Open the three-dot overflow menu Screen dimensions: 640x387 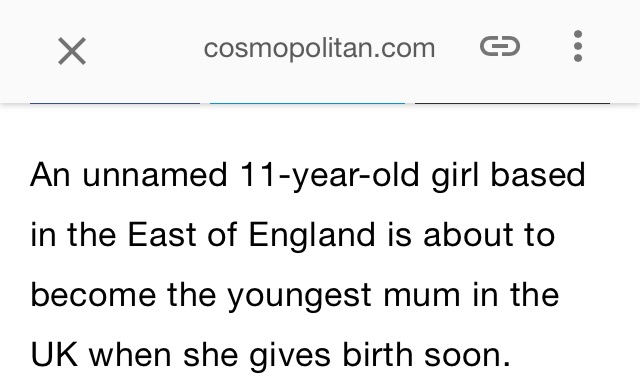pyautogui.click(x=578, y=46)
